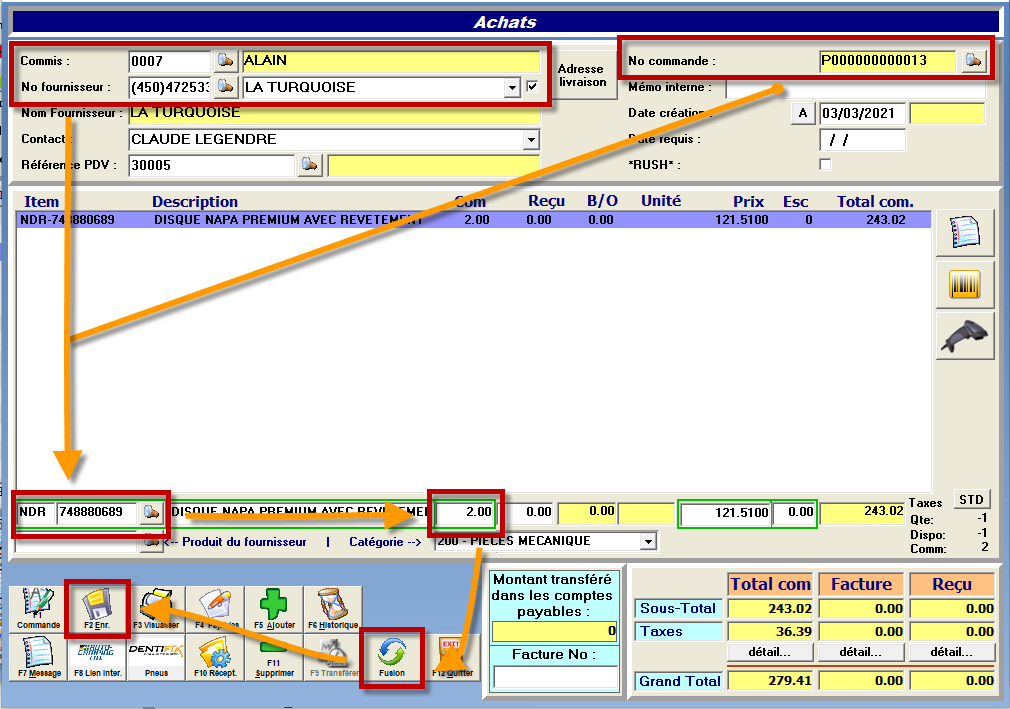1010x709 pixels.
Task: Click the Total com. column header
Action: click(x=875, y=202)
